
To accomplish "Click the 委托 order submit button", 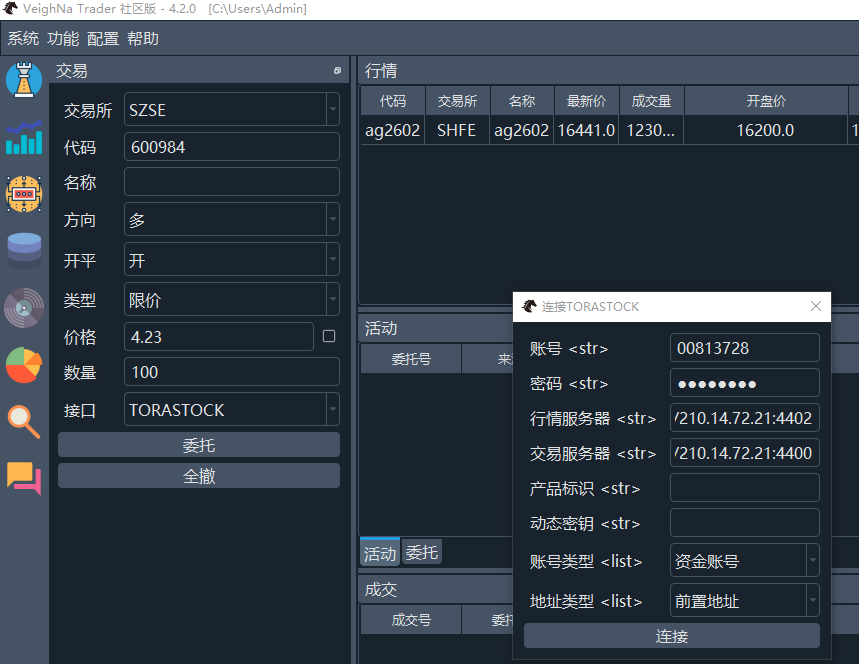I will [x=199, y=445].
